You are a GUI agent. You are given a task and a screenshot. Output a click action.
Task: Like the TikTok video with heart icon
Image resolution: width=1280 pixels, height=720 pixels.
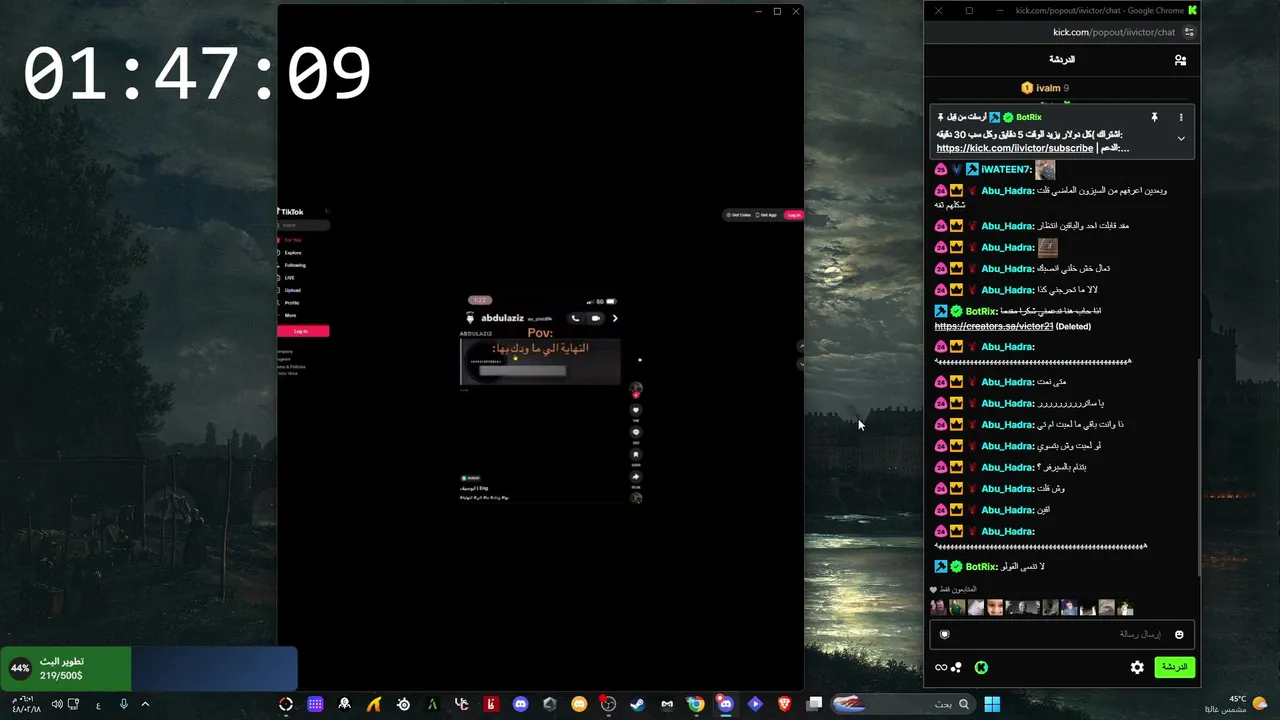coord(635,410)
